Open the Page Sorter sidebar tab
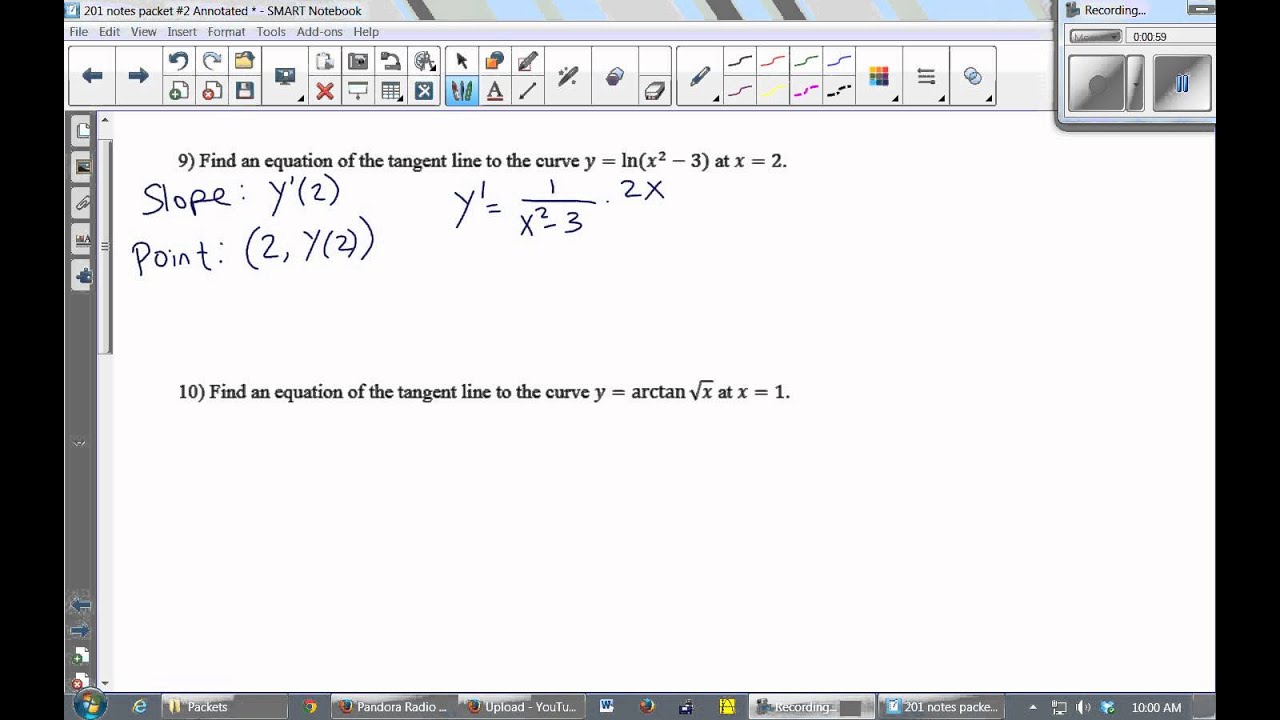Viewport: 1280px width, 720px height. click(x=82, y=130)
